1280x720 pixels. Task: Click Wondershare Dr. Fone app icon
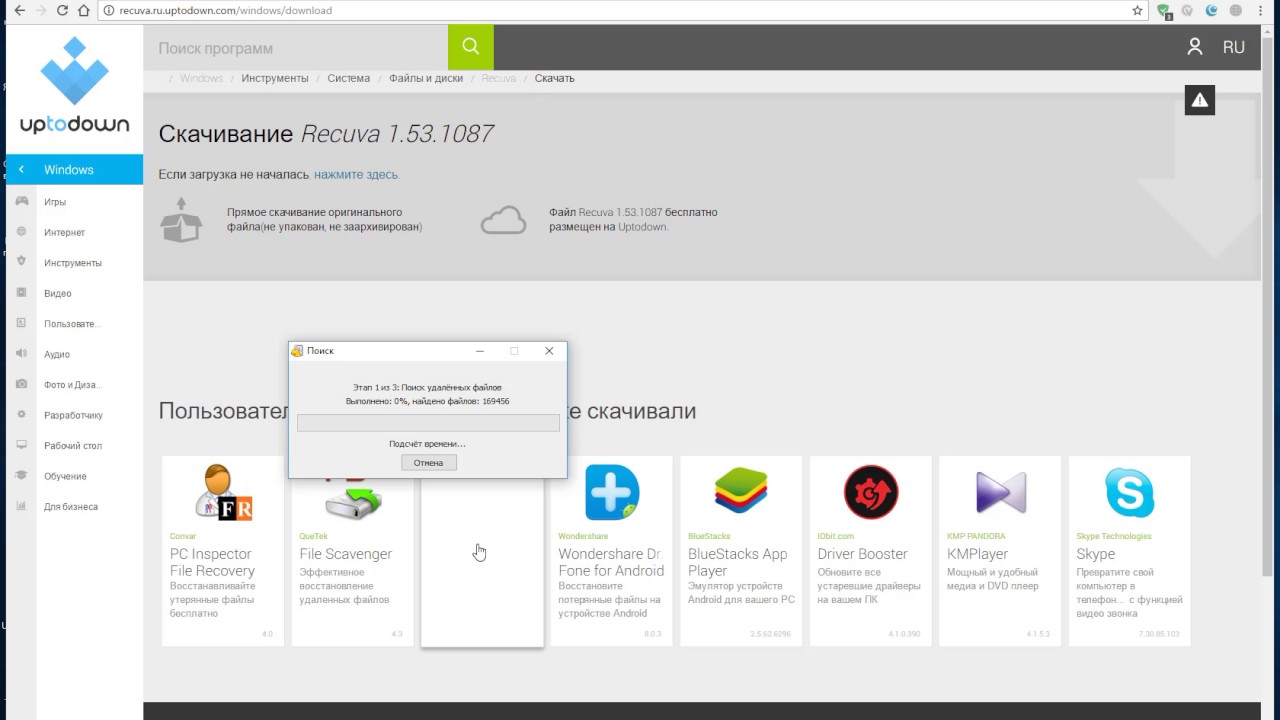(x=612, y=492)
